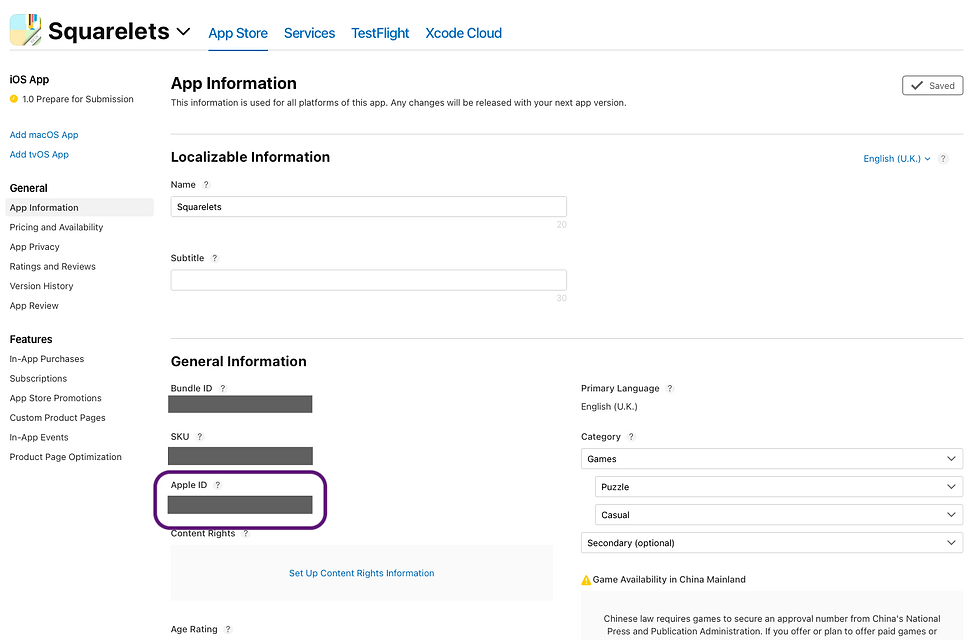Open the Puzzle subcategory dropdown

pos(779,487)
